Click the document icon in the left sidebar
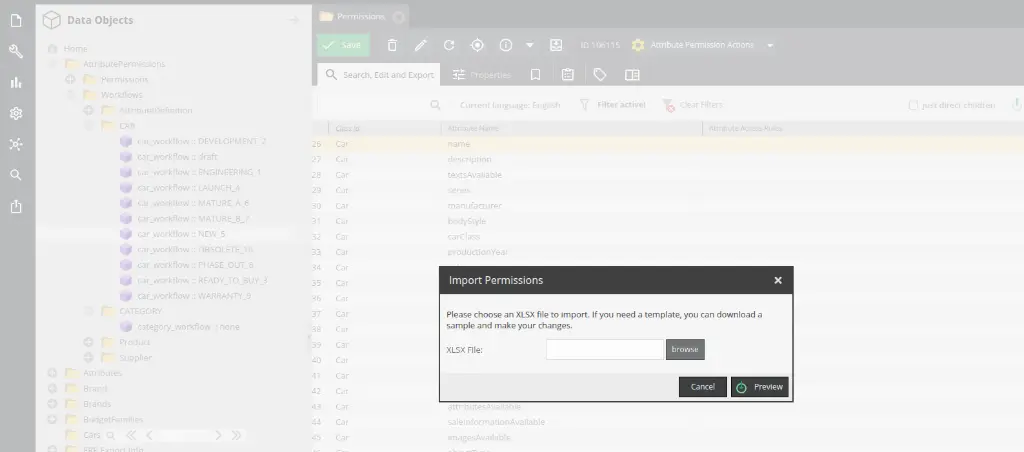The width and height of the screenshot is (1024, 452). pos(16,20)
